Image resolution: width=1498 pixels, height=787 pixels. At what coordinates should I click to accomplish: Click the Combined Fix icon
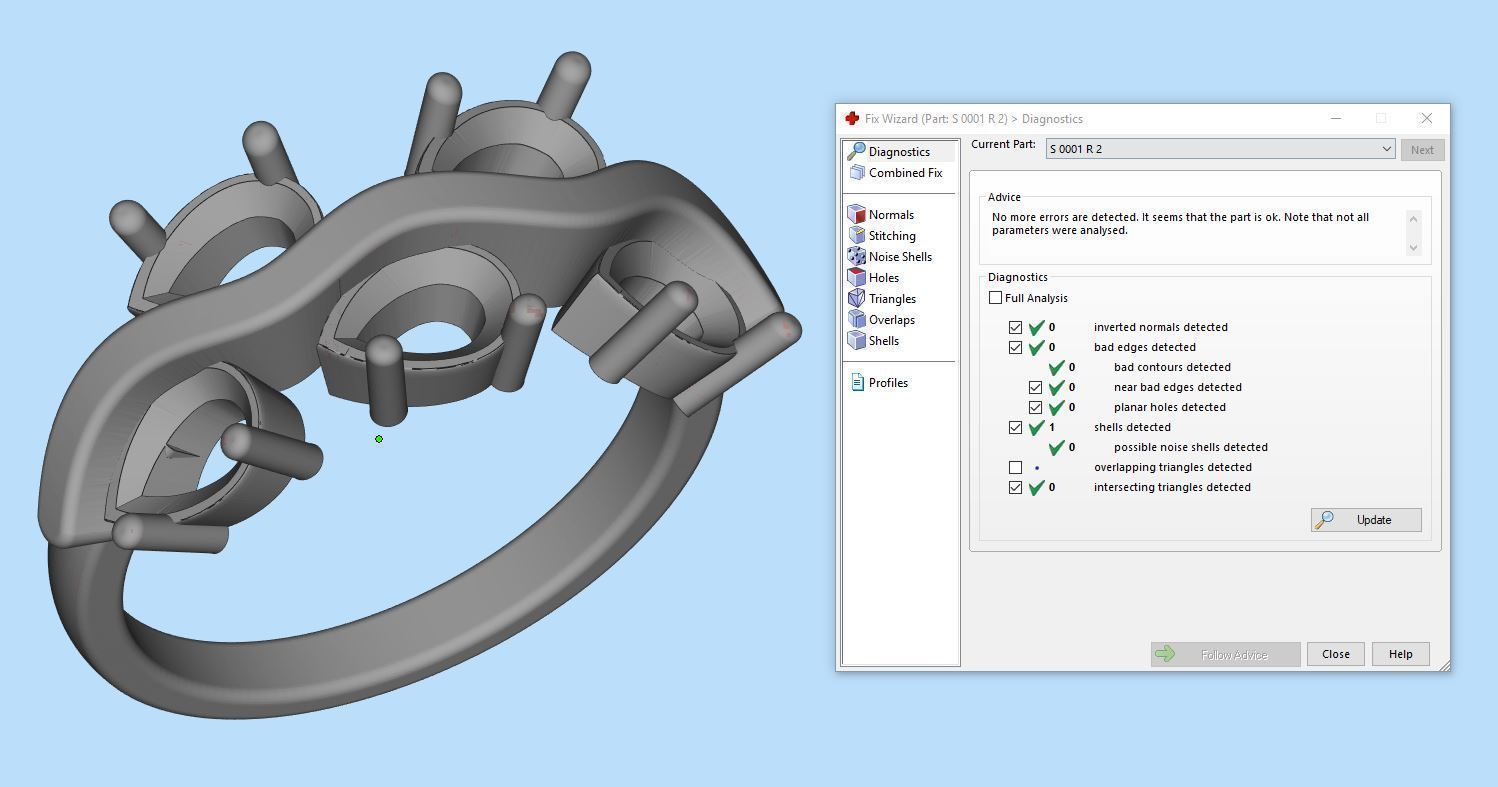[857, 173]
